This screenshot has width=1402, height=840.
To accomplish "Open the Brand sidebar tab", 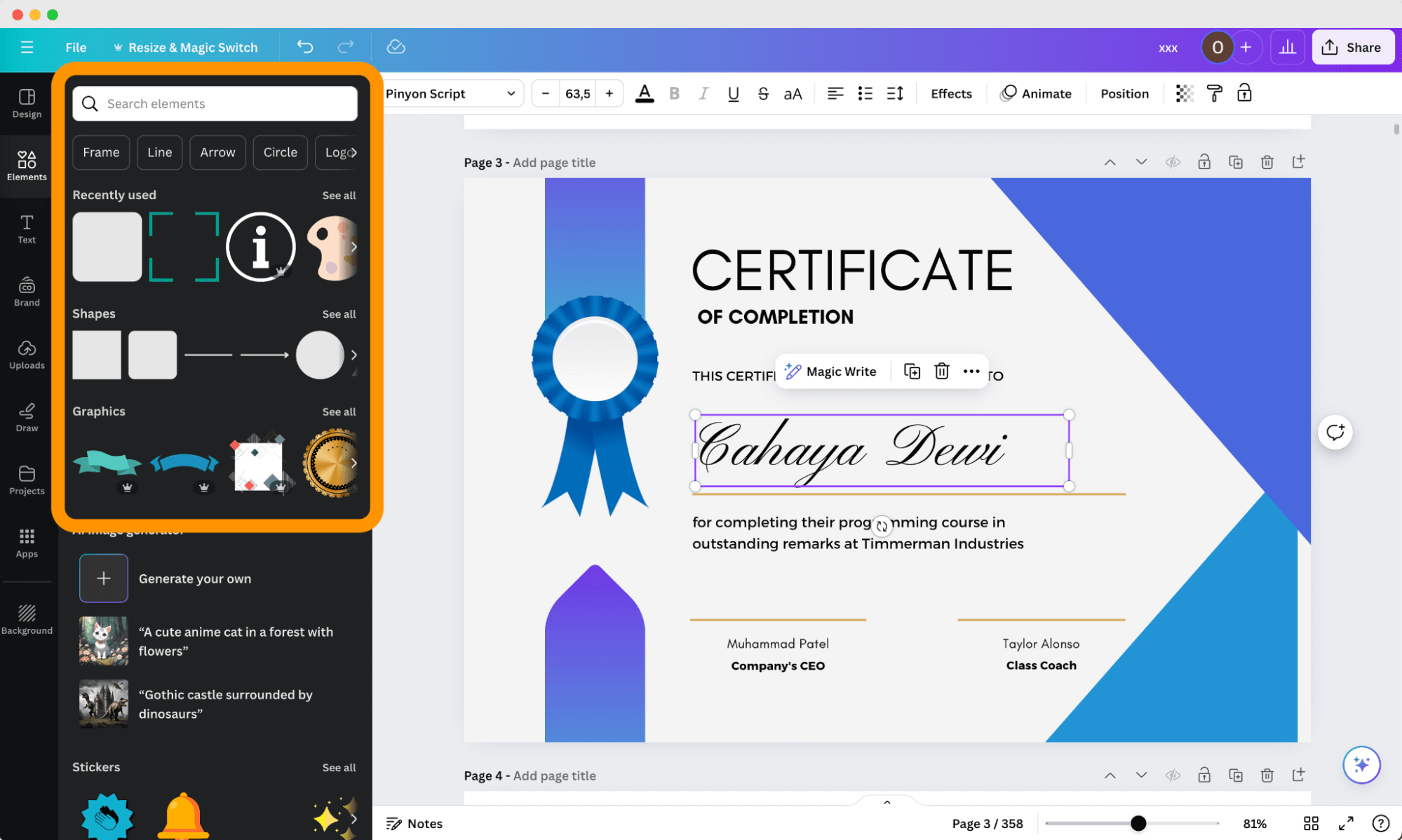I will coord(27,292).
